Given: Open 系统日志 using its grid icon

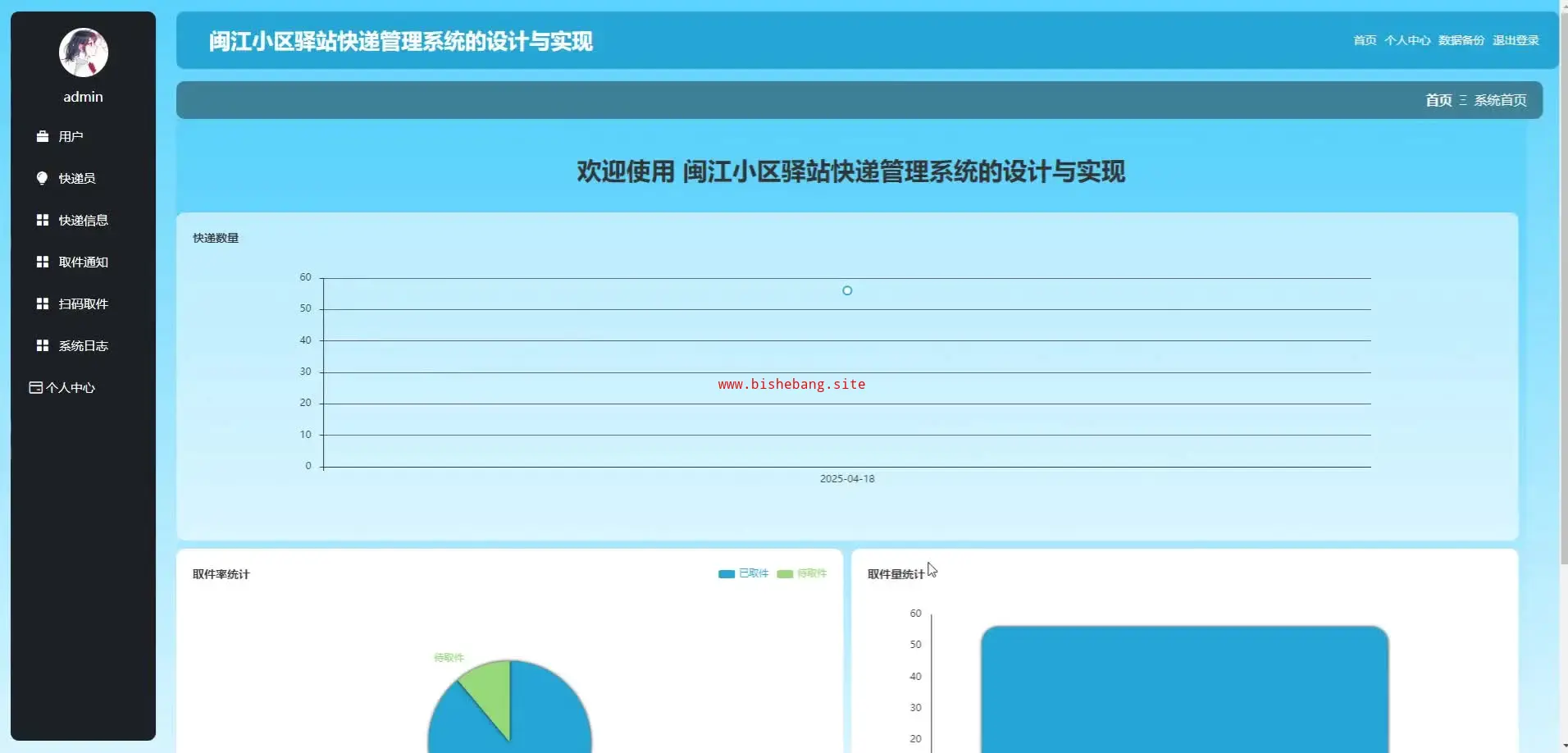Looking at the screenshot, I should coord(43,345).
